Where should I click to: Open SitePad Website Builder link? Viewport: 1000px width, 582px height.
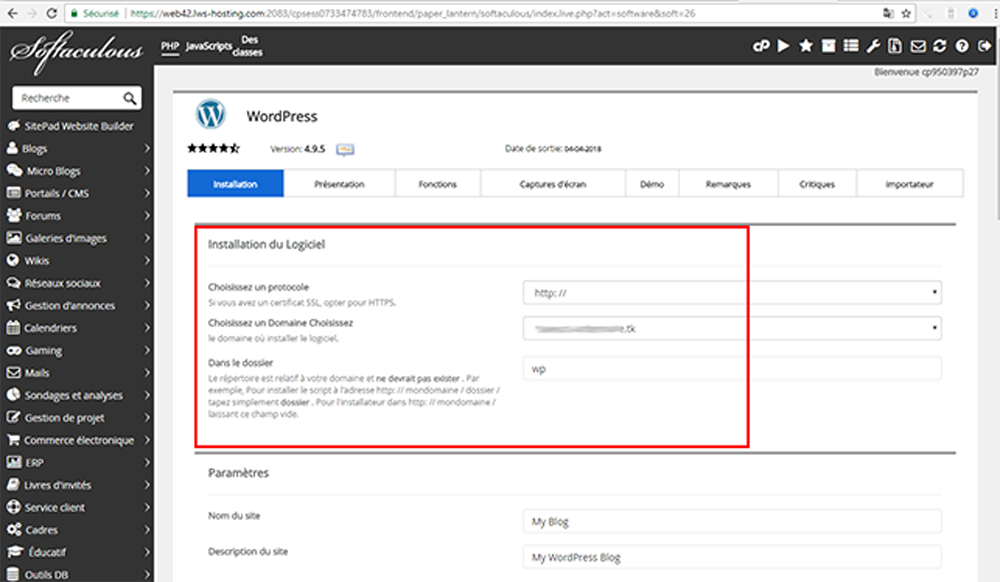coord(79,126)
